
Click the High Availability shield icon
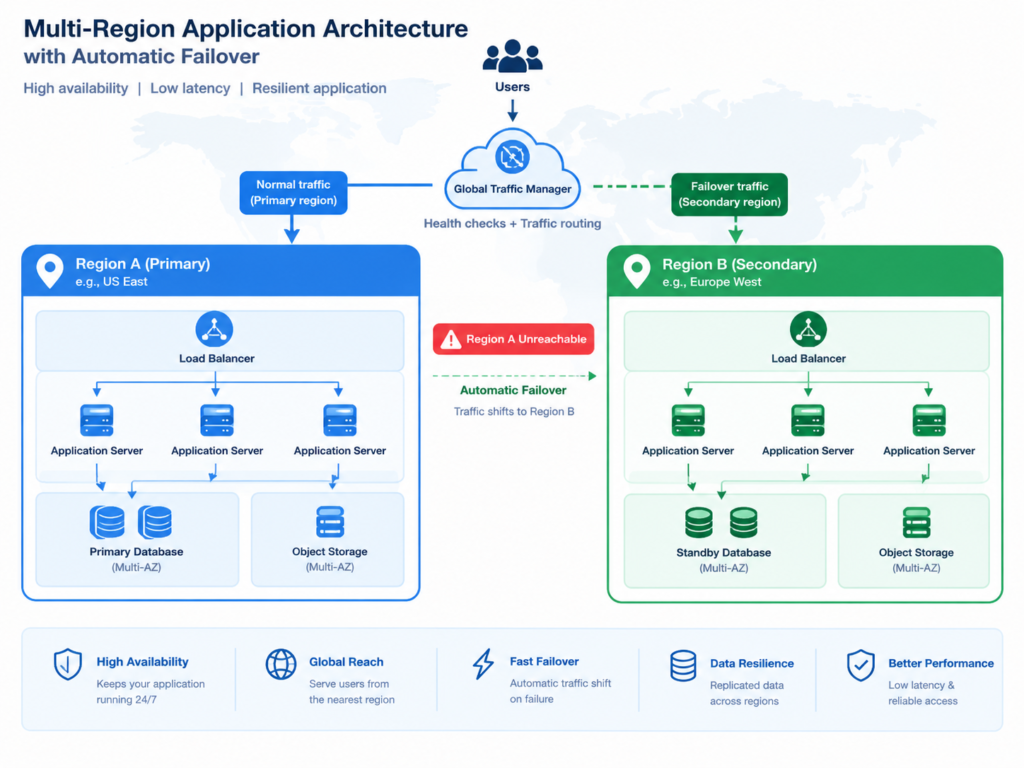coord(68,665)
